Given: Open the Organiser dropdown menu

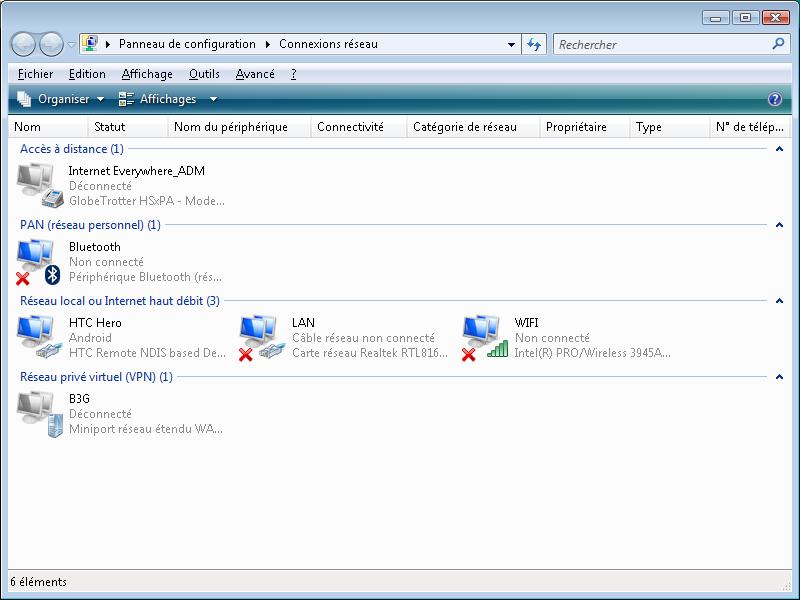Looking at the screenshot, I should tap(61, 99).
